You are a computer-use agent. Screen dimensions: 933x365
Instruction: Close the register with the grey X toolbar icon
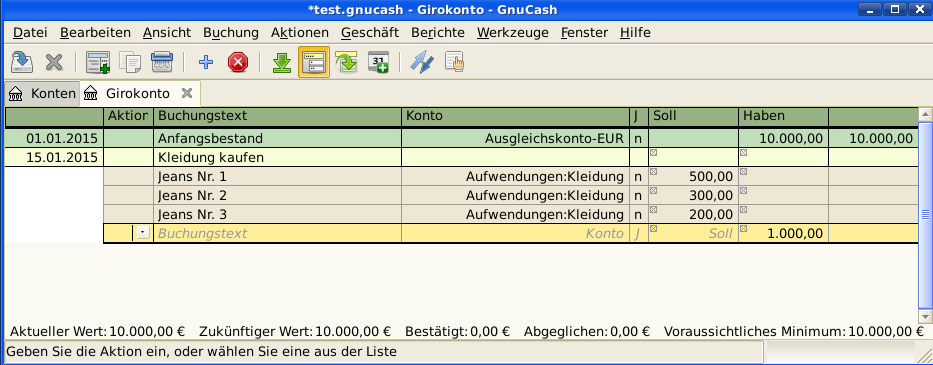coord(54,62)
